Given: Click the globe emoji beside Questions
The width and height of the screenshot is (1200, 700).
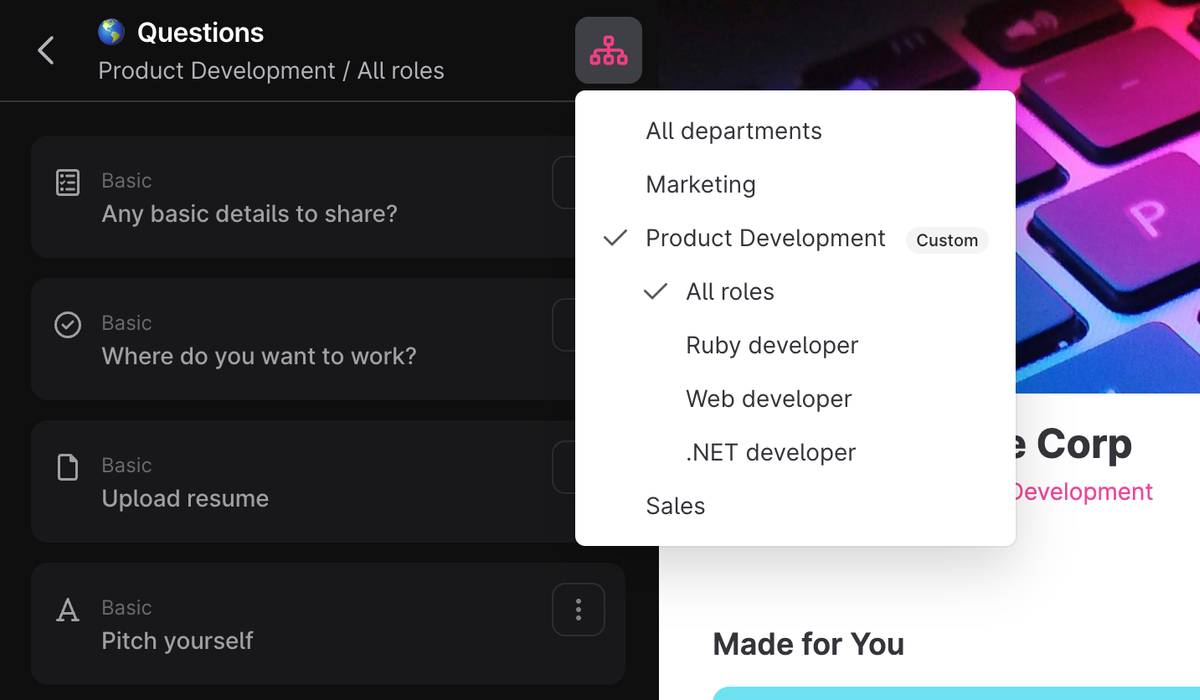Looking at the screenshot, I should click(111, 32).
